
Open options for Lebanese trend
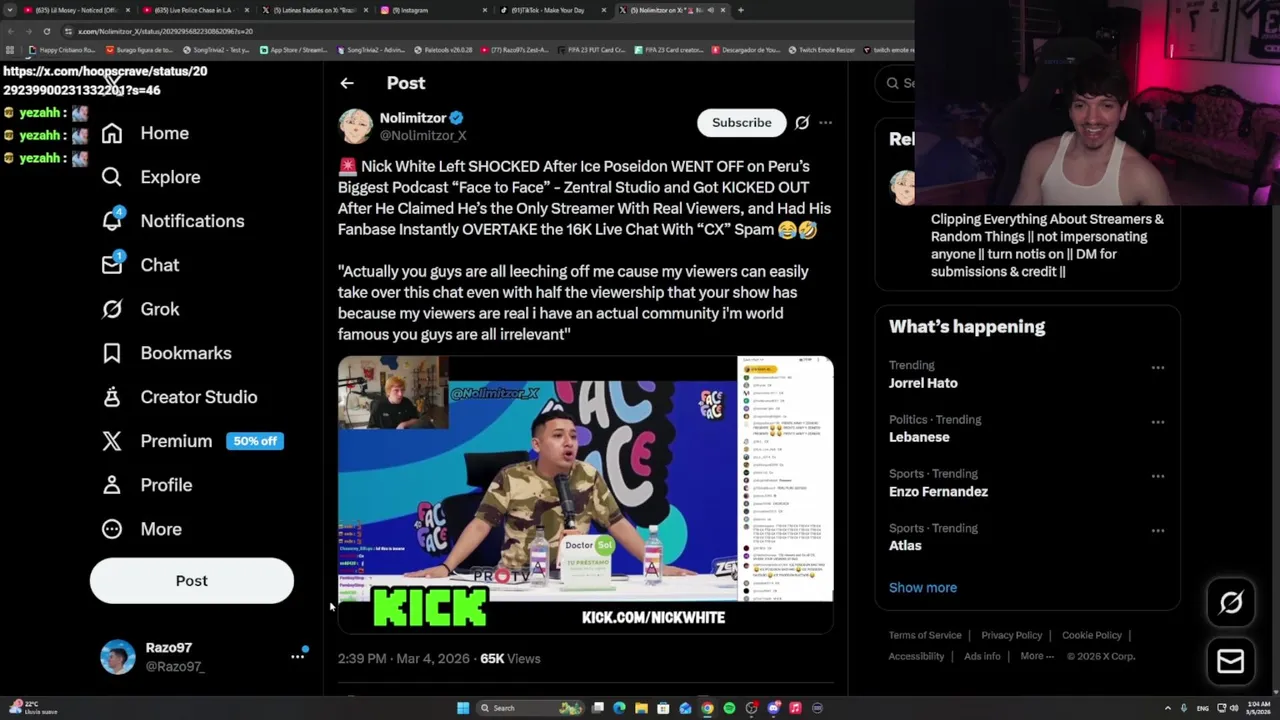pyautogui.click(x=1158, y=422)
